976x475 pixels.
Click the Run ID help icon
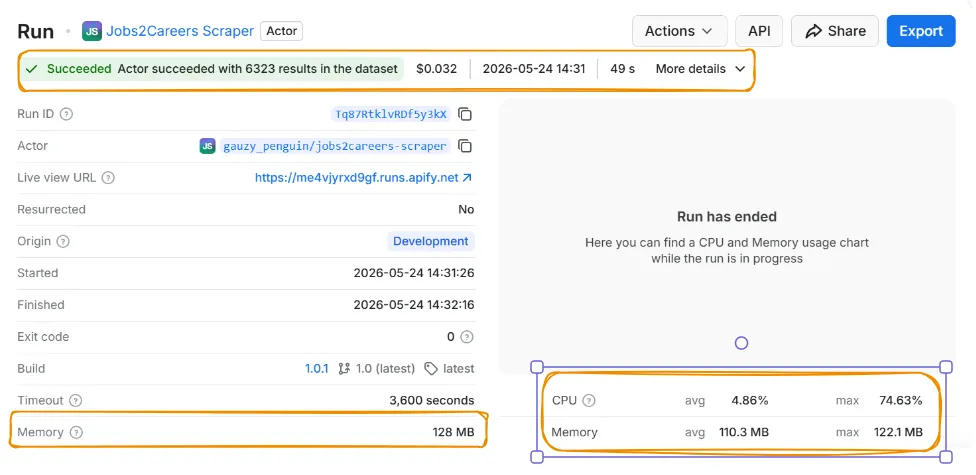(66, 114)
